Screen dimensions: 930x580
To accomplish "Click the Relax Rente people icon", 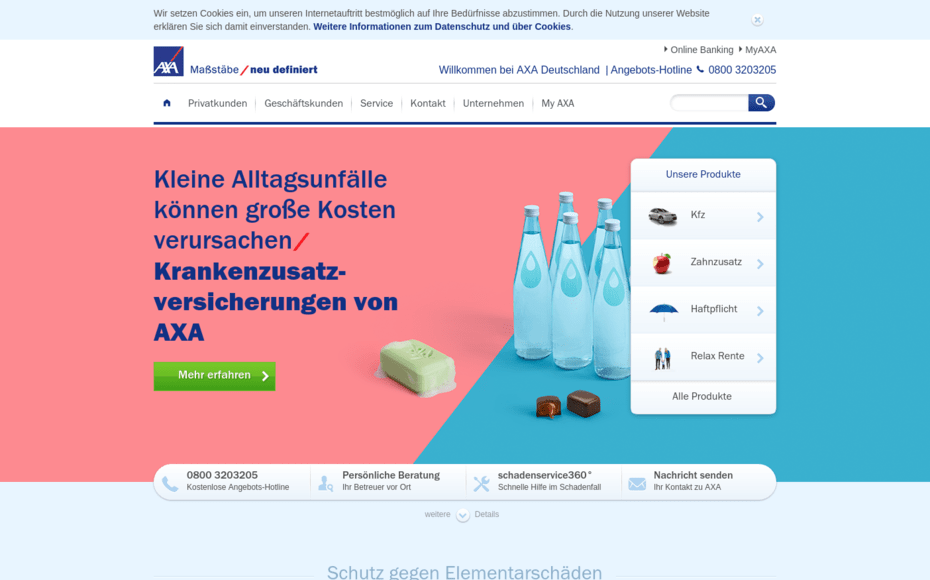I will tap(662, 357).
